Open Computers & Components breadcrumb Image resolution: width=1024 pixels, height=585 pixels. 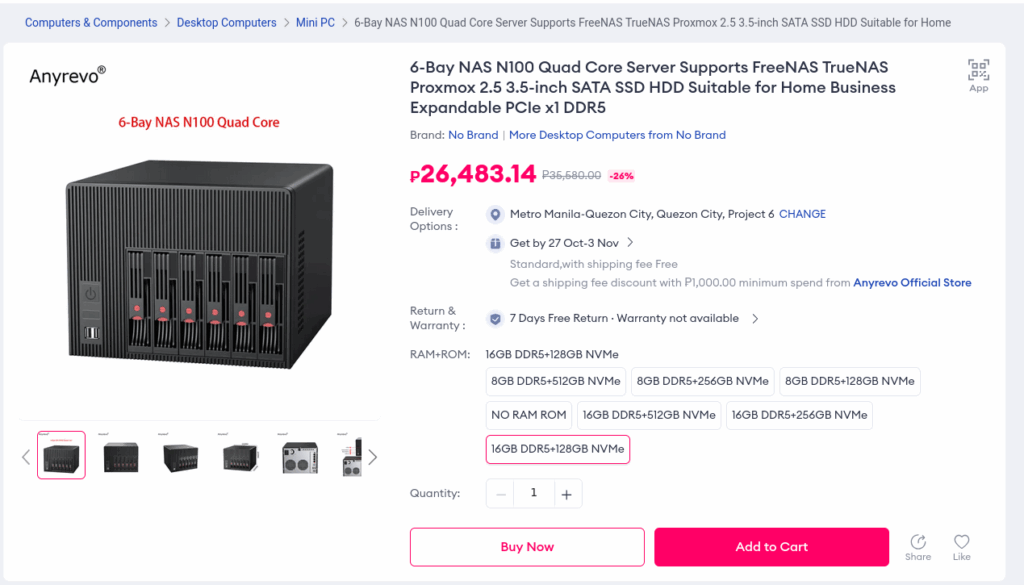[x=91, y=22]
